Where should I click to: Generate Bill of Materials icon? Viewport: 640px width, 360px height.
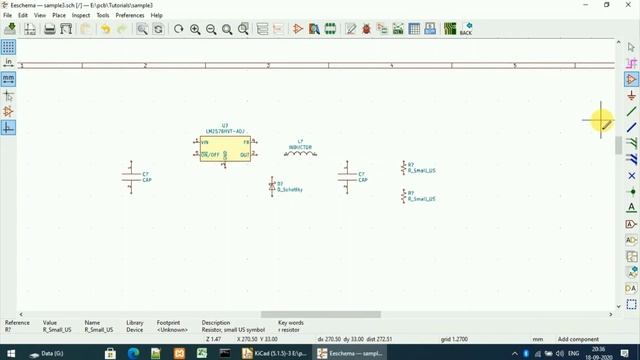430,29
